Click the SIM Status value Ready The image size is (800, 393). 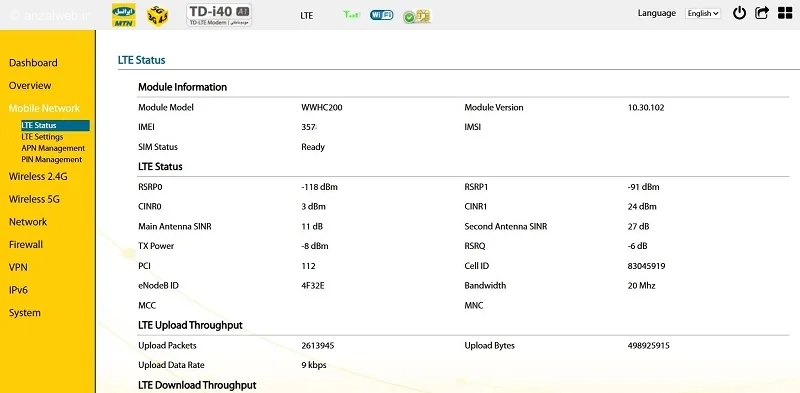click(313, 147)
